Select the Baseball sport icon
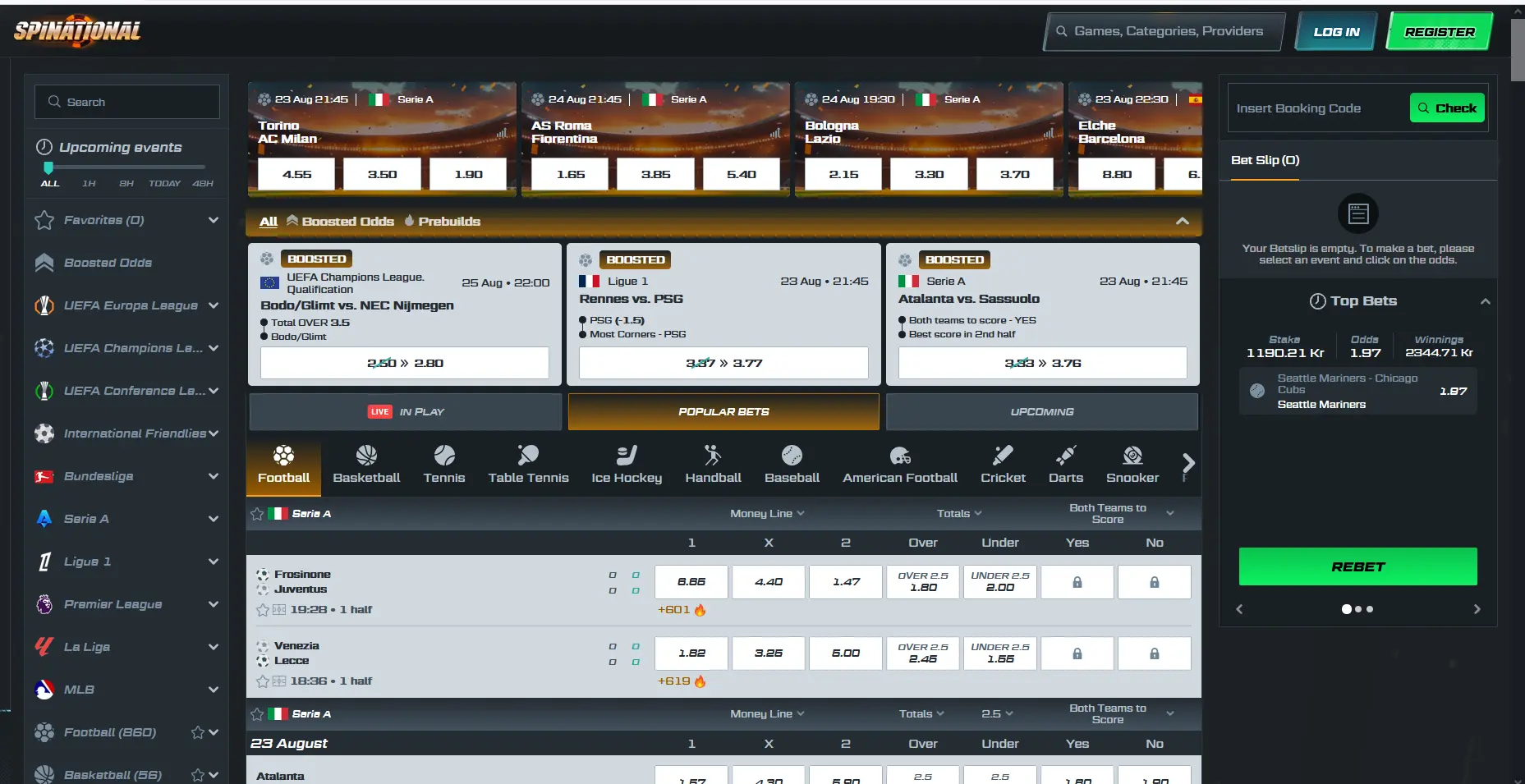 [x=792, y=456]
